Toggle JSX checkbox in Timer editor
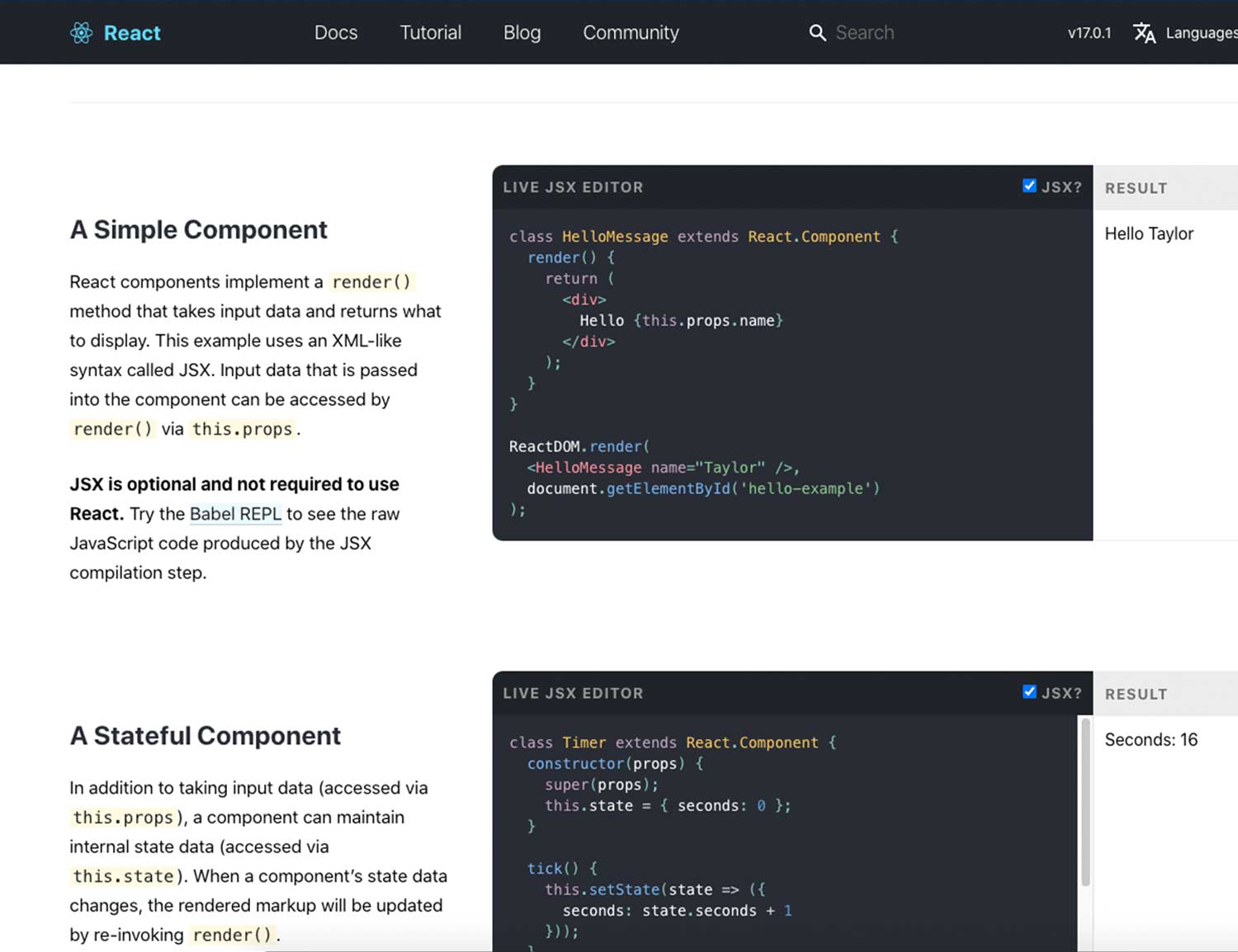Screen dimensions: 1238x952 (1029, 691)
